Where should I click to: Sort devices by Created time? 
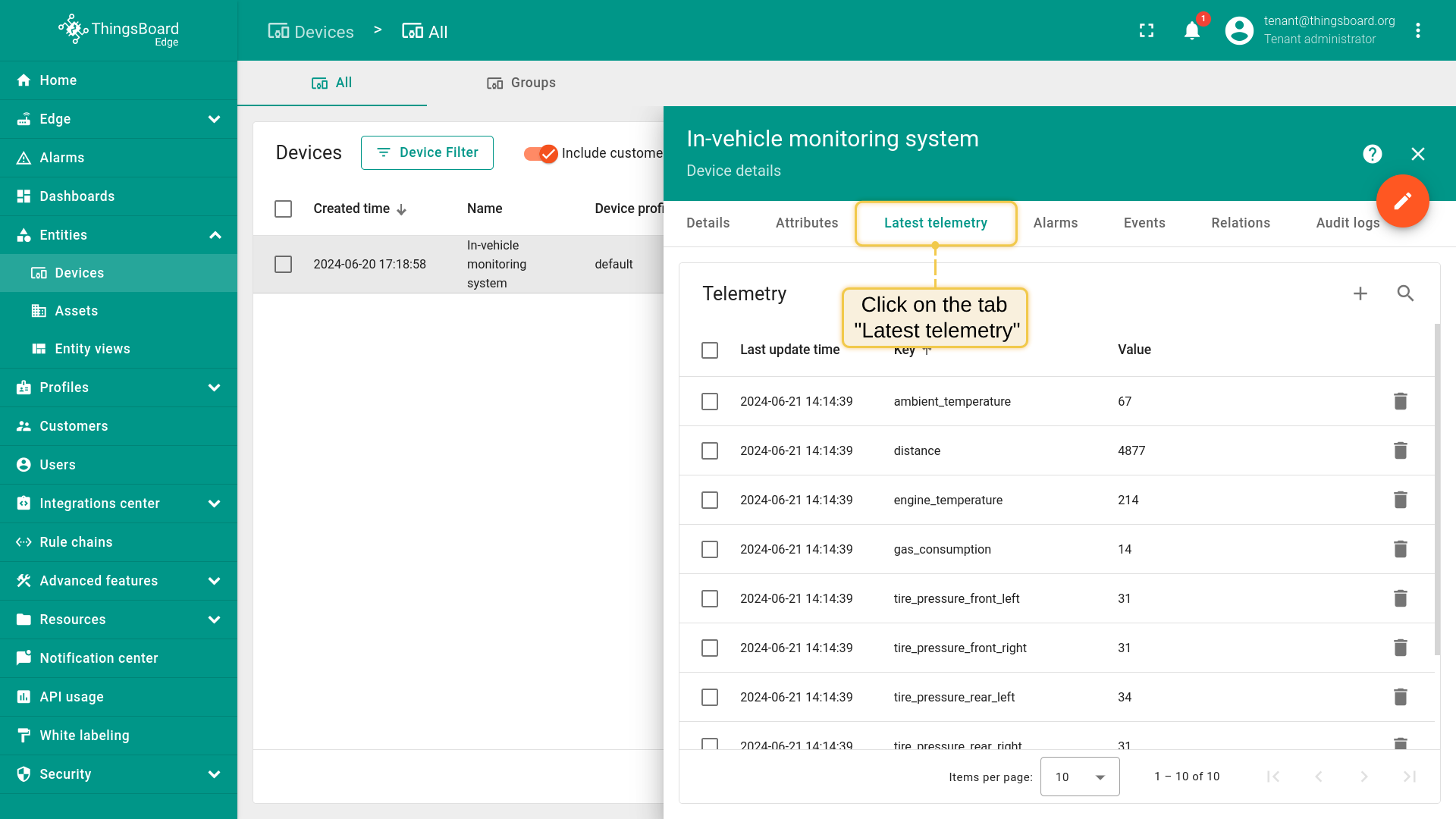[360, 209]
